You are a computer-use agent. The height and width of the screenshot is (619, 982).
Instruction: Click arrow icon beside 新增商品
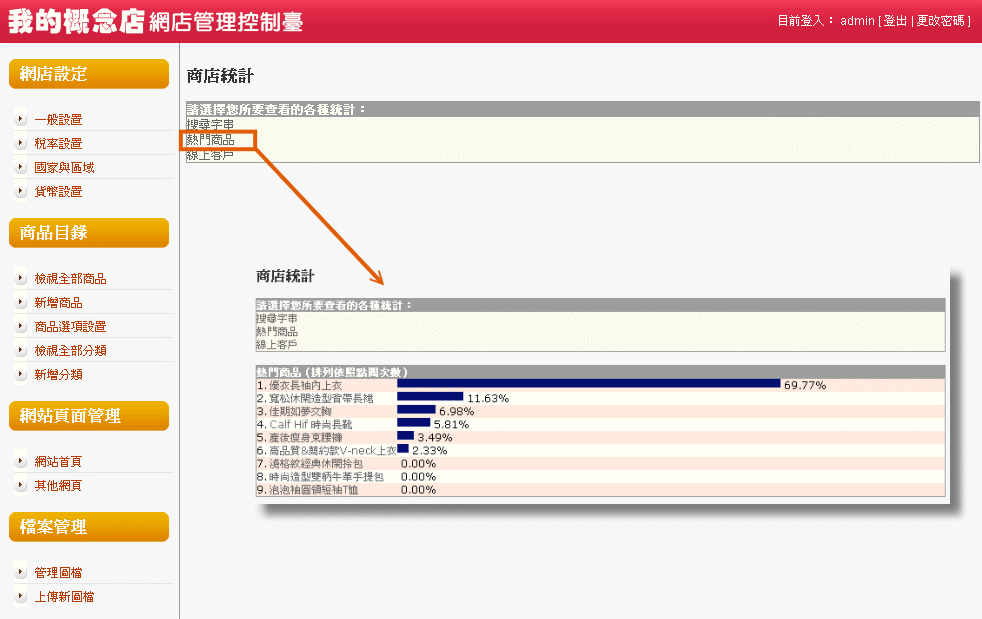click(20, 302)
